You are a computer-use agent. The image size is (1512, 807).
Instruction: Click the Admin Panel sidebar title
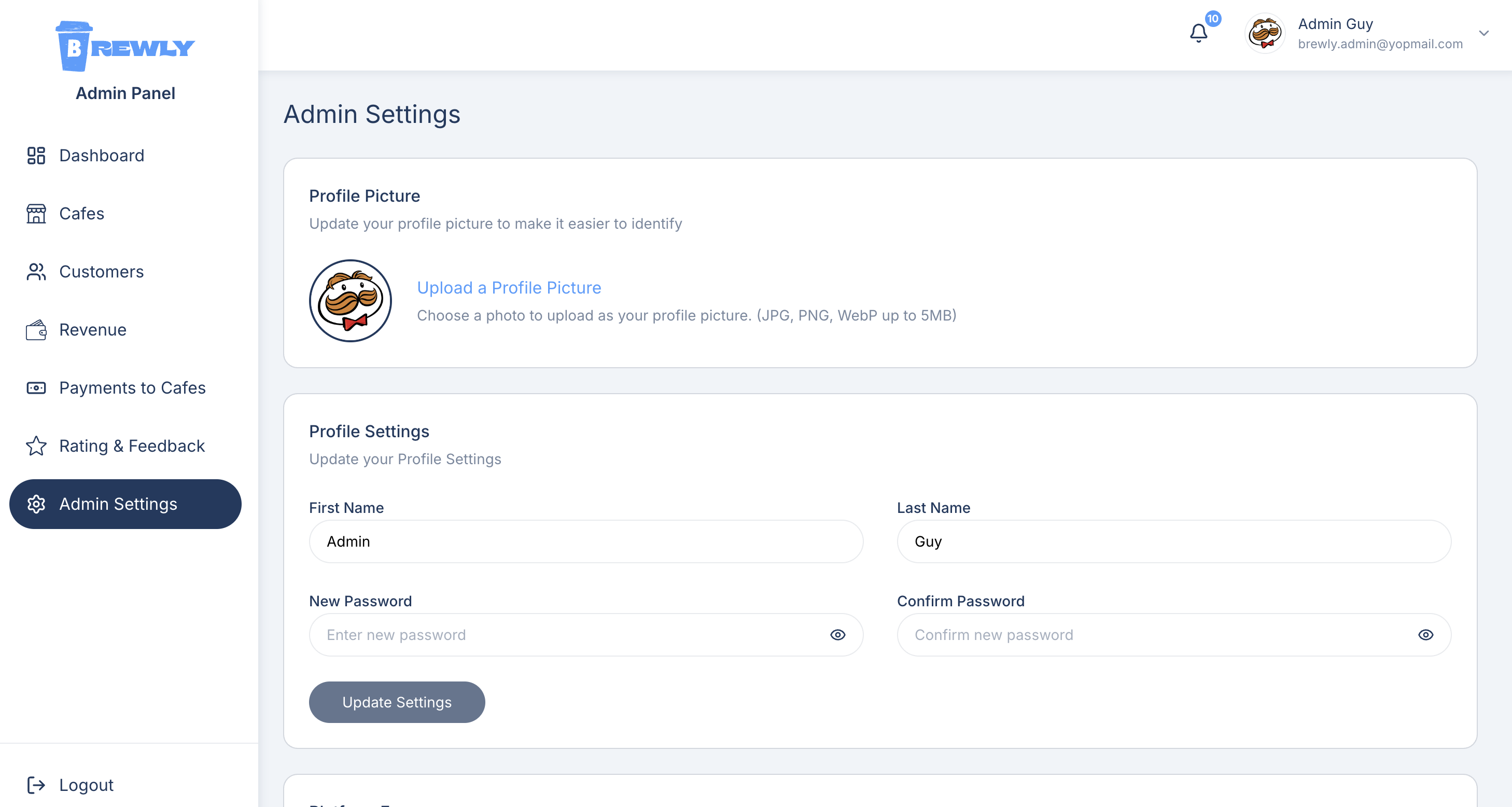125,93
